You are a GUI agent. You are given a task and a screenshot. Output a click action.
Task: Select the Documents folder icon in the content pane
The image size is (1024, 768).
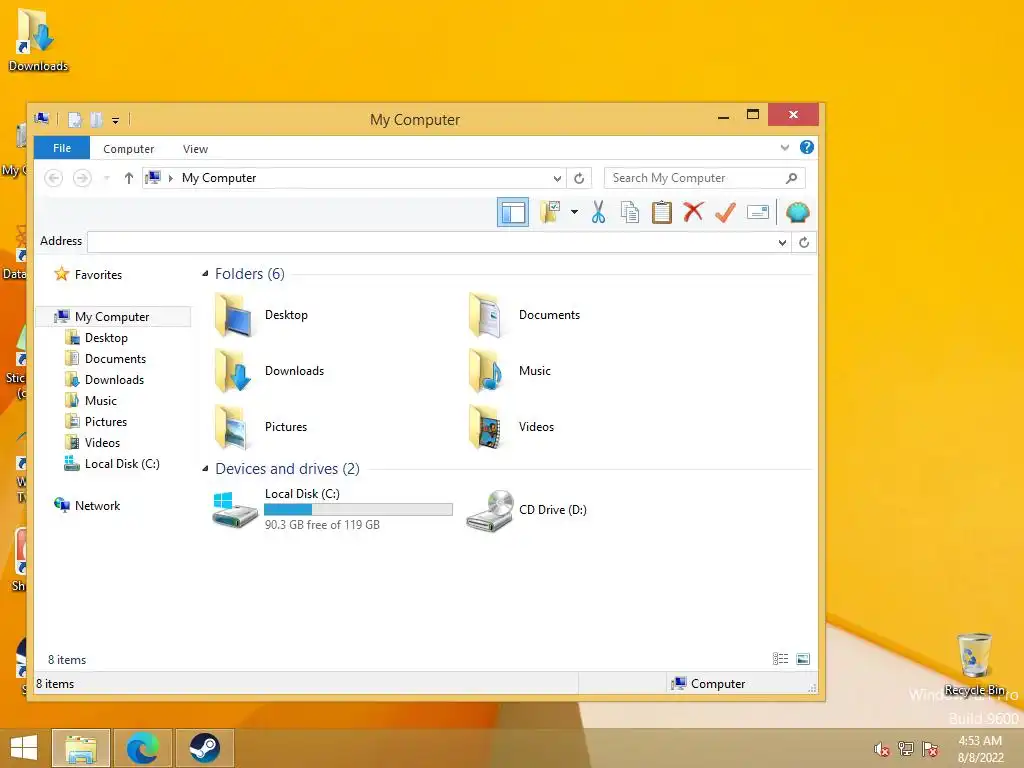(487, 315)
